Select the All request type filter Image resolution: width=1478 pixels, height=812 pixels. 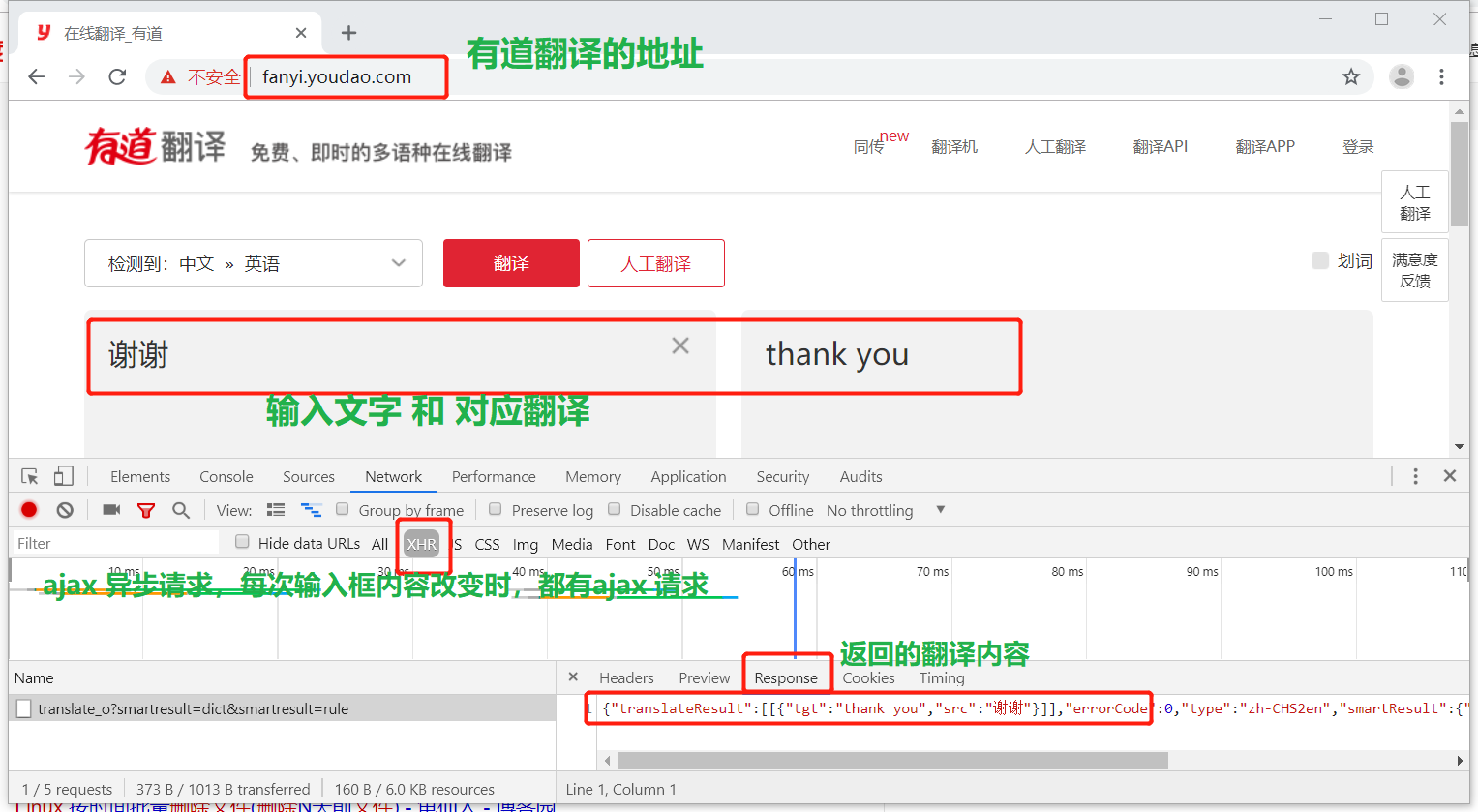[380, 544]
